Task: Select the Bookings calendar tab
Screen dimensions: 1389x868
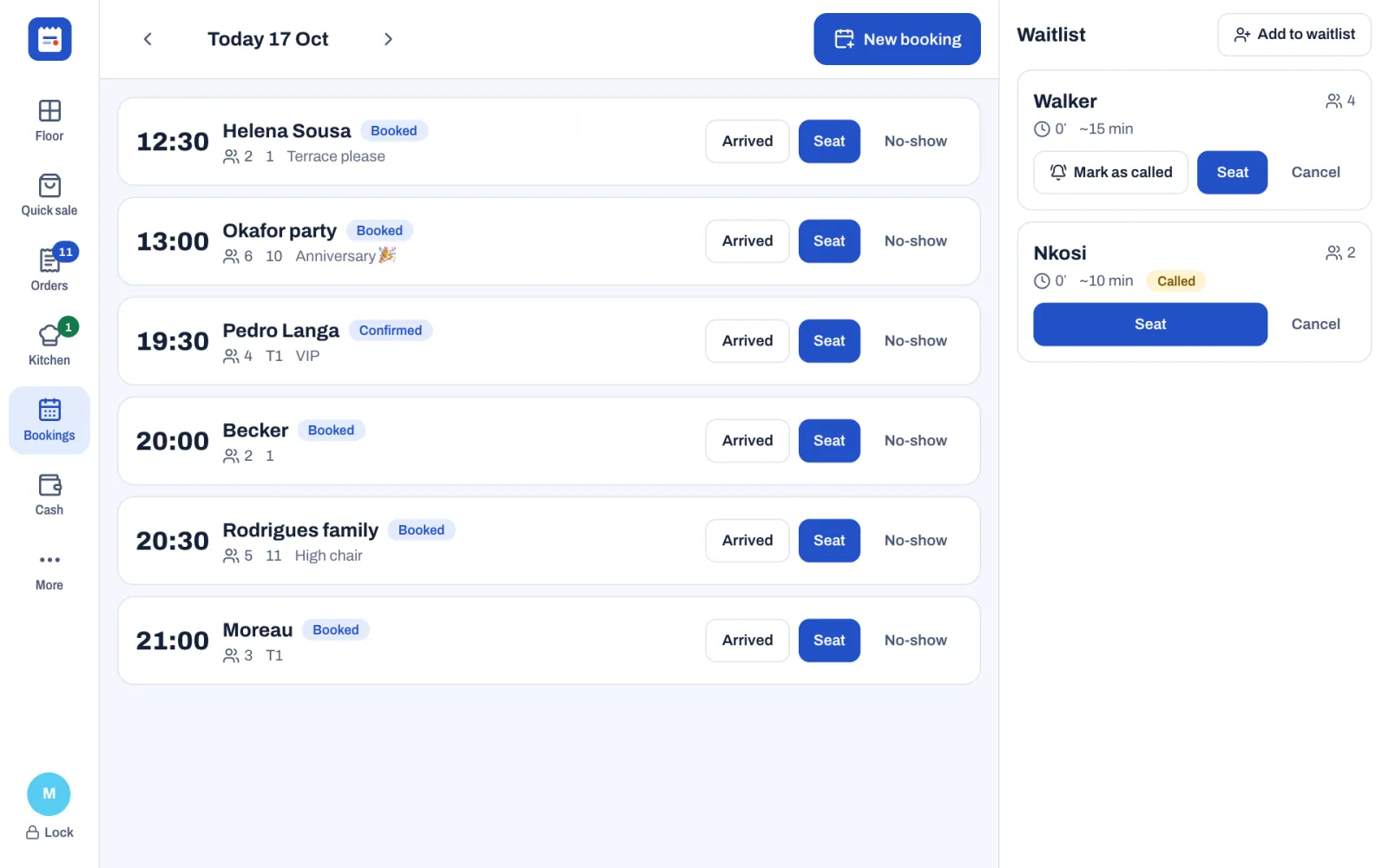Action: [49, 420]
